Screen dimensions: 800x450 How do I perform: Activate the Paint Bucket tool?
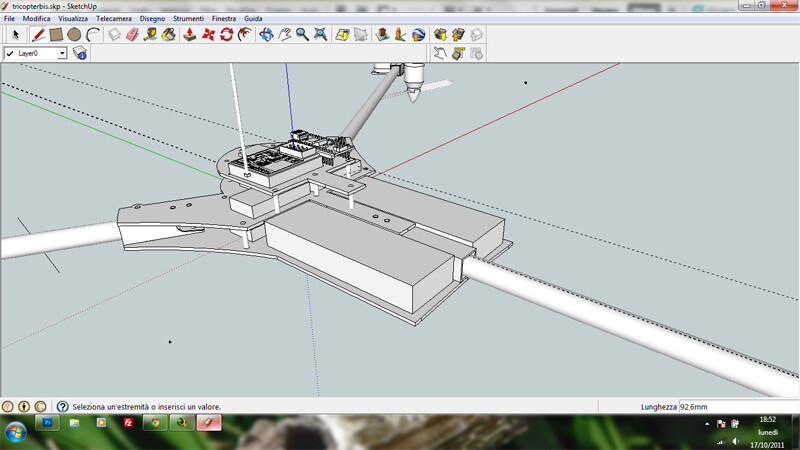(168, 35)
